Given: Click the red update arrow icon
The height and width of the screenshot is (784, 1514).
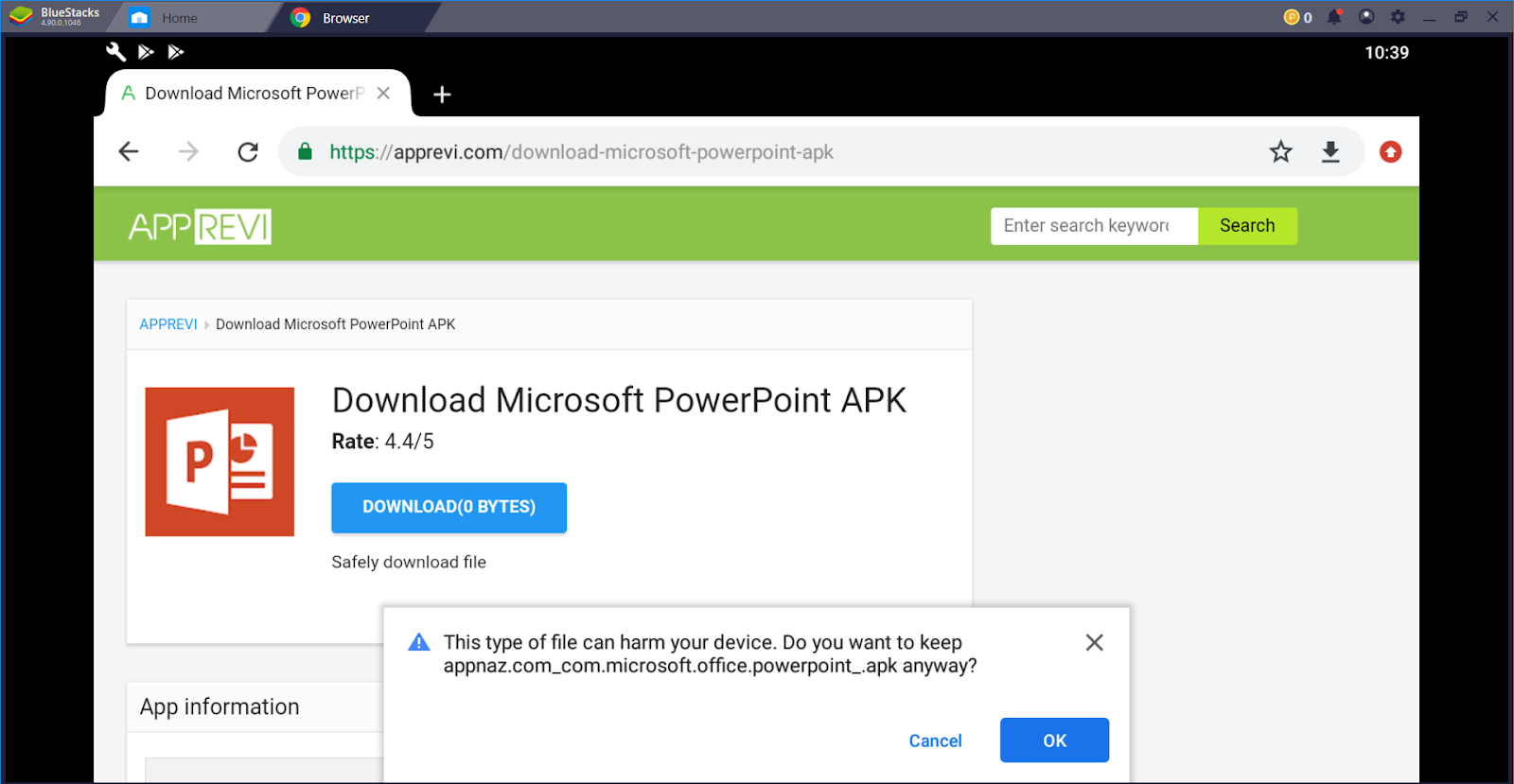Looking at the screenshot, I should [x=1390, y=151].
